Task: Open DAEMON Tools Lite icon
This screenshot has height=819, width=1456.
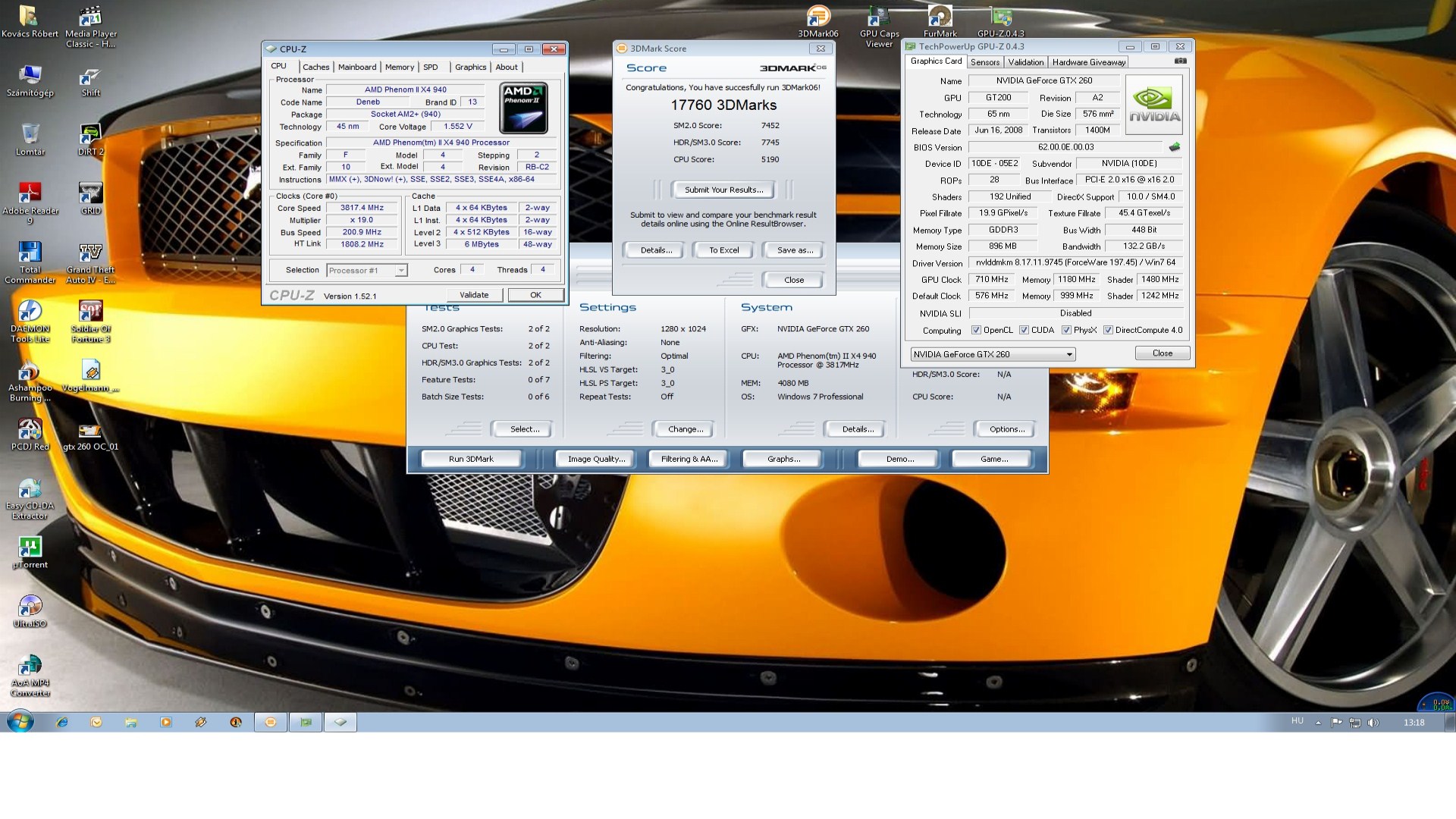Action: [x=30, y=322]
